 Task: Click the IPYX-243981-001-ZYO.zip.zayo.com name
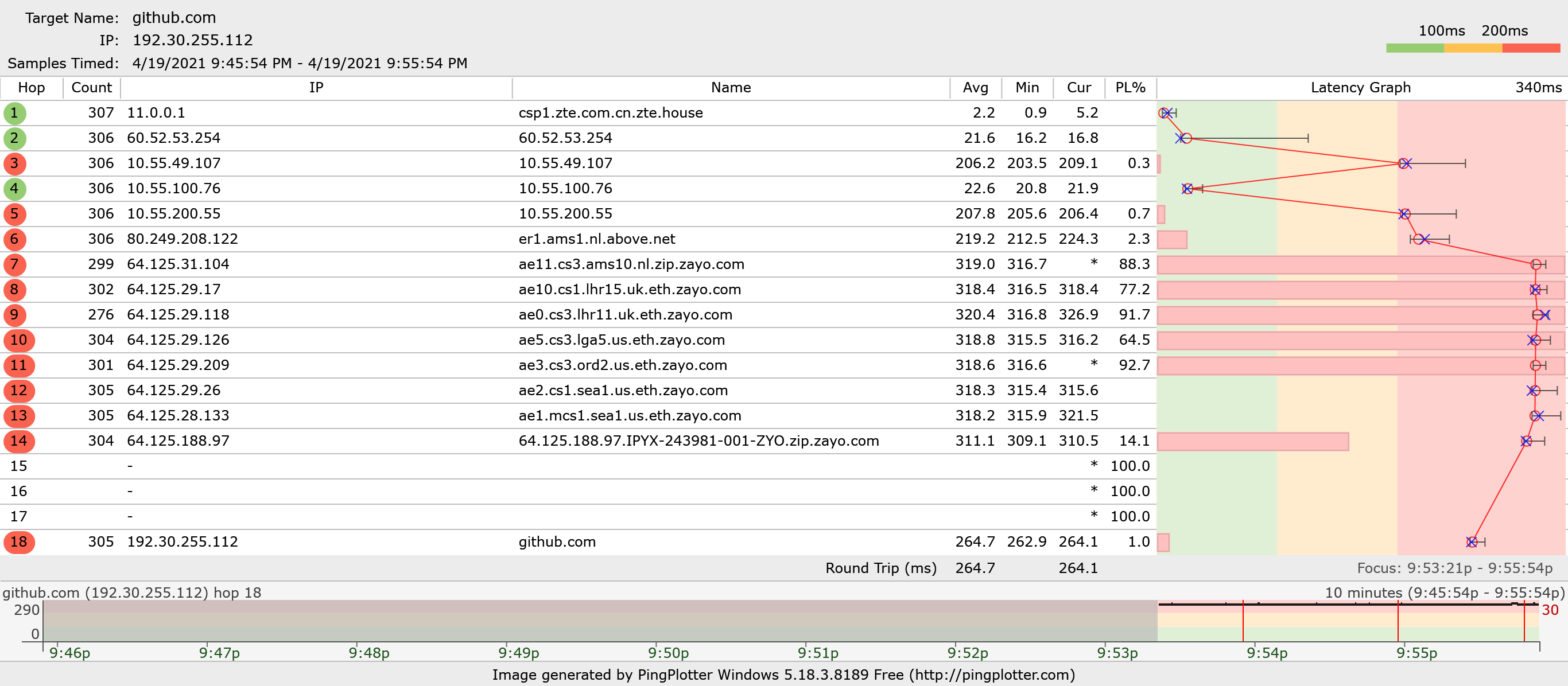click(699, 441)
